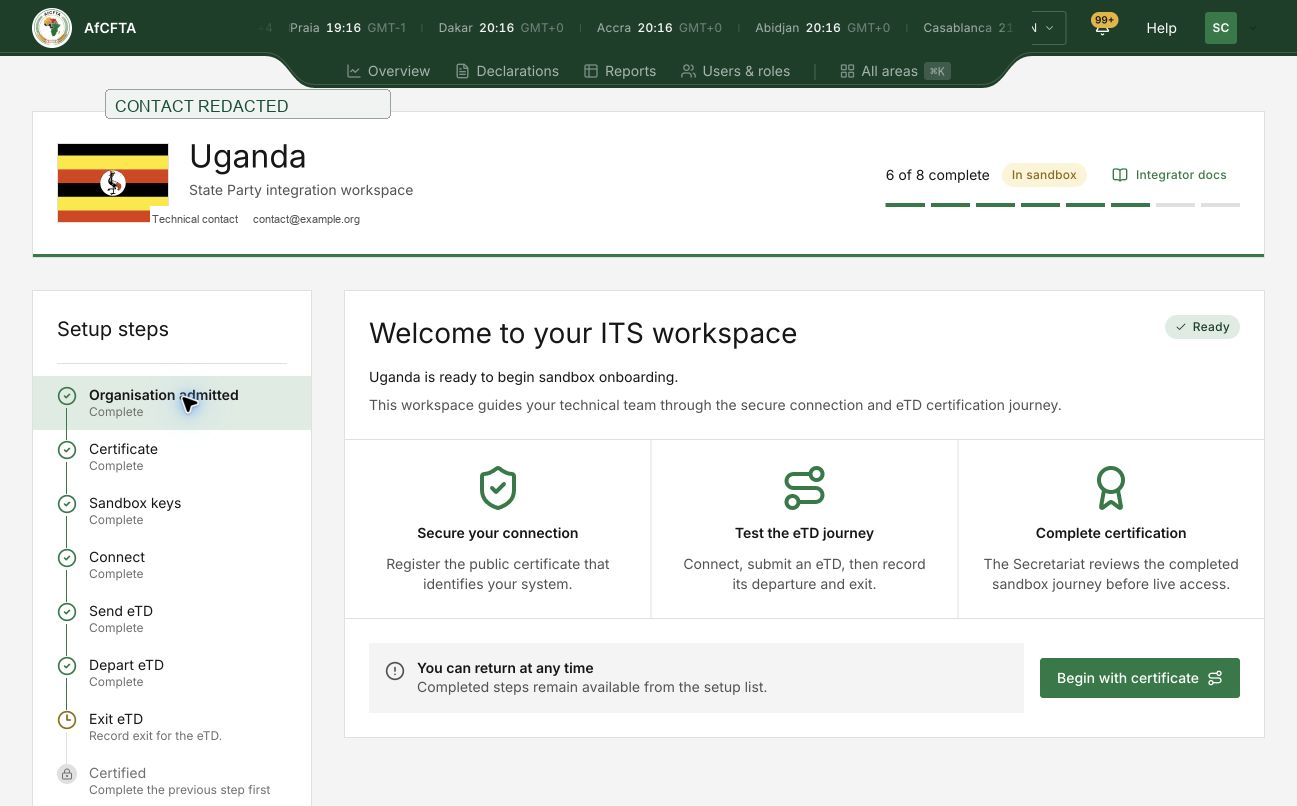This screenshot has height=806, width=1297.
Task: Click the Connect step checkmark icon
Action: click(67, 558)
